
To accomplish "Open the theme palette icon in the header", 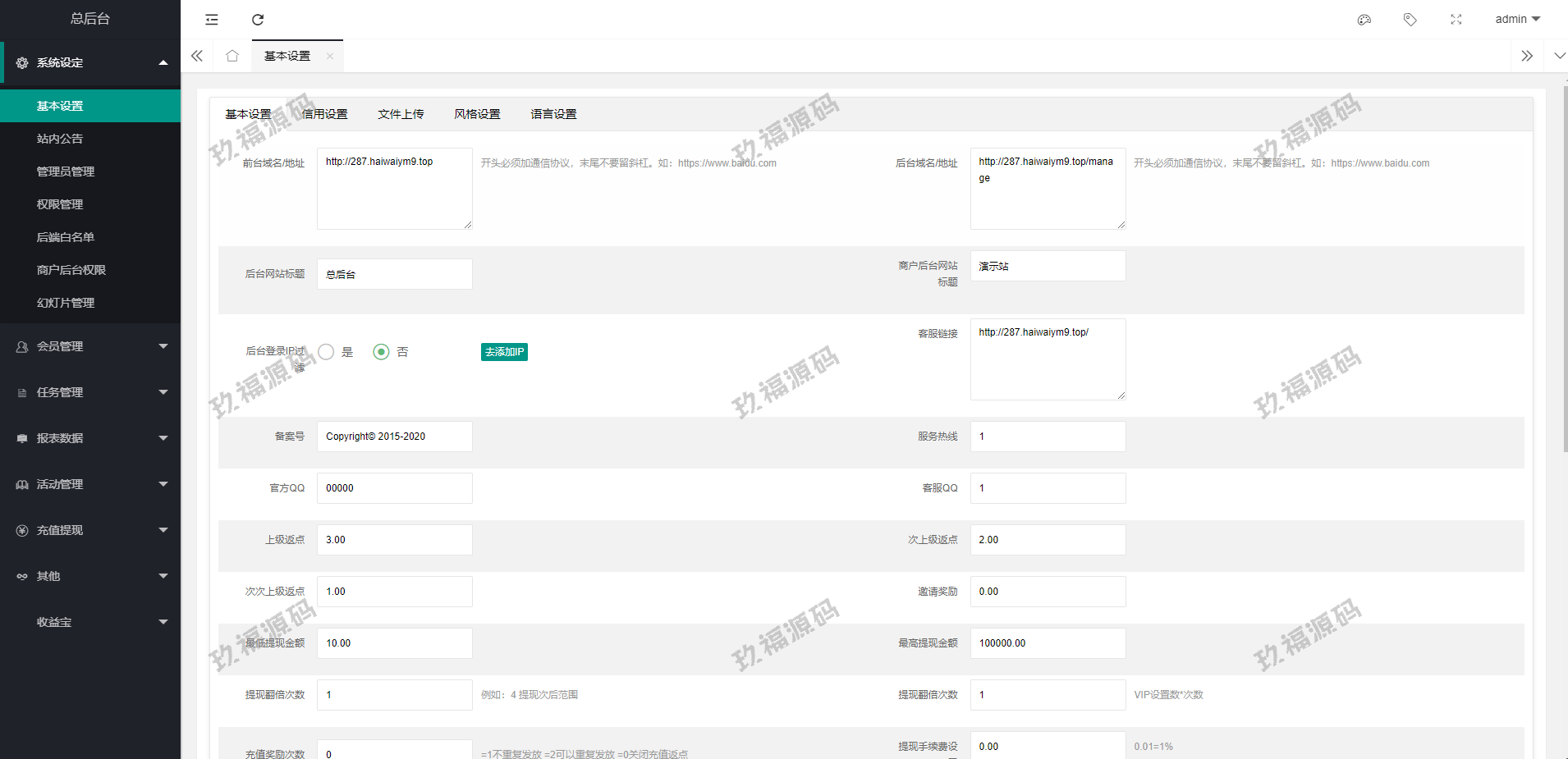I will pos(1364,20).
